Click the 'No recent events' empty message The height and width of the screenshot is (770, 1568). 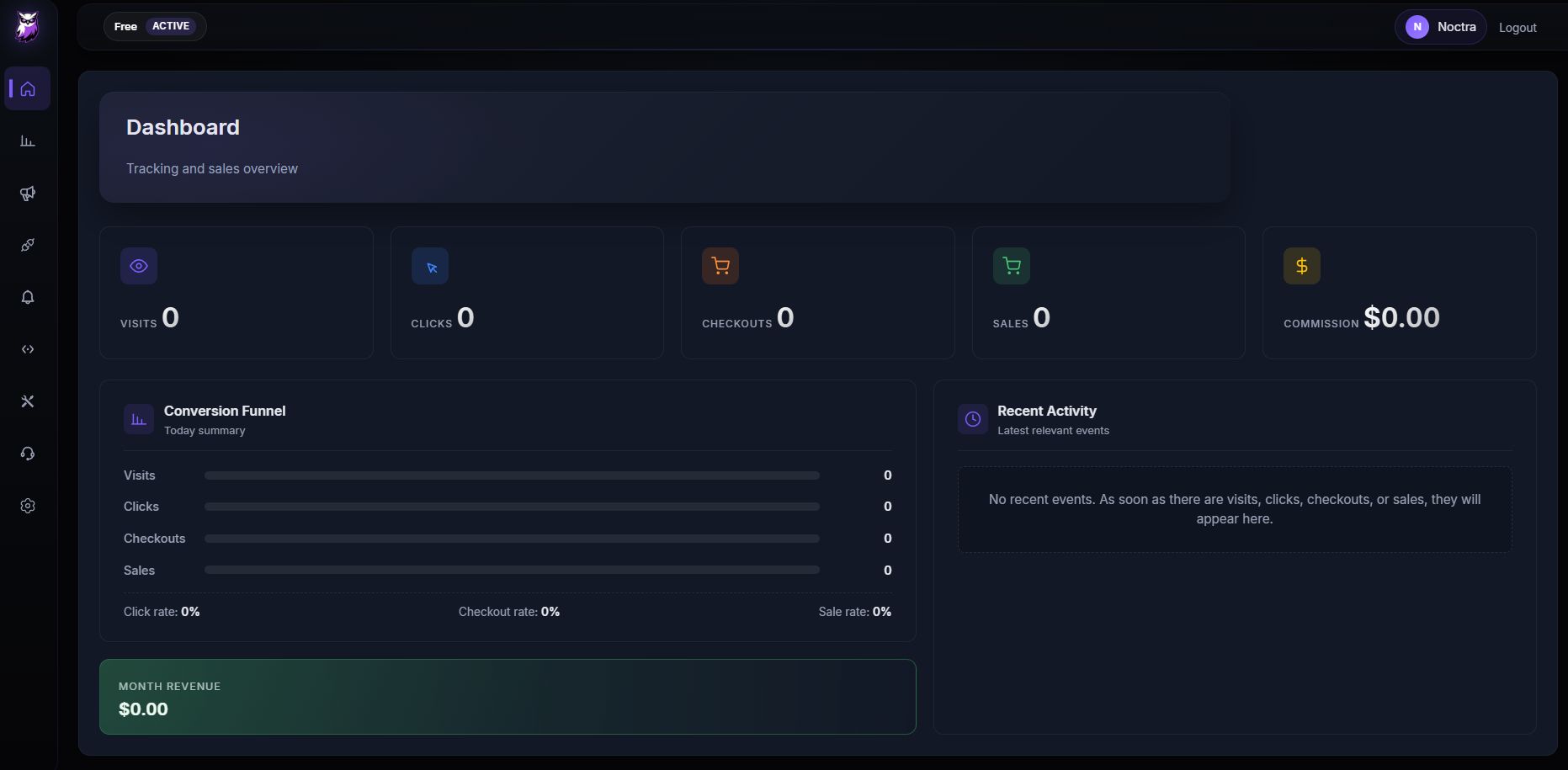click(1235, 509)
